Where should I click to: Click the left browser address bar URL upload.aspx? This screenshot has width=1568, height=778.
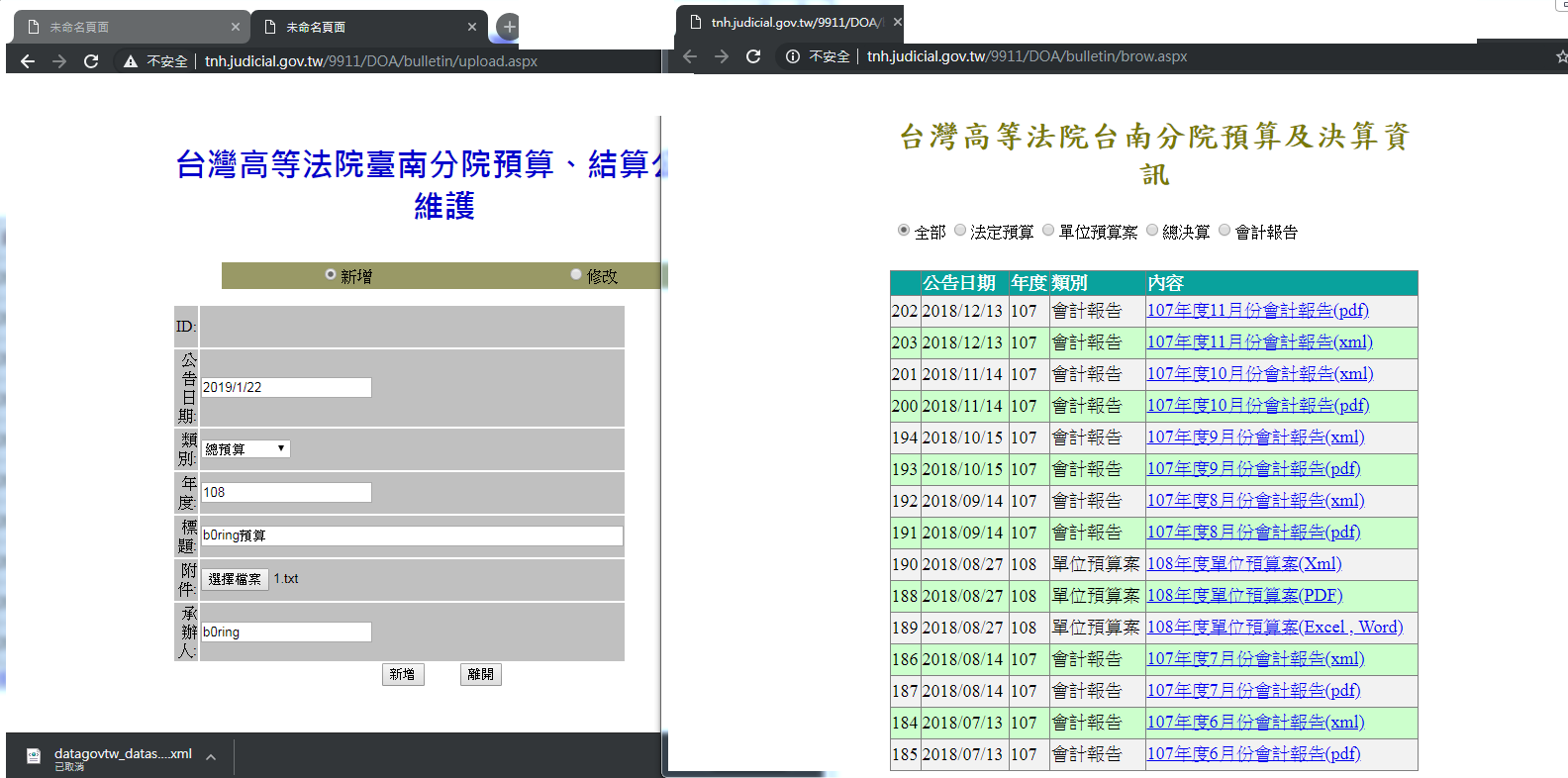click(371, 61)
